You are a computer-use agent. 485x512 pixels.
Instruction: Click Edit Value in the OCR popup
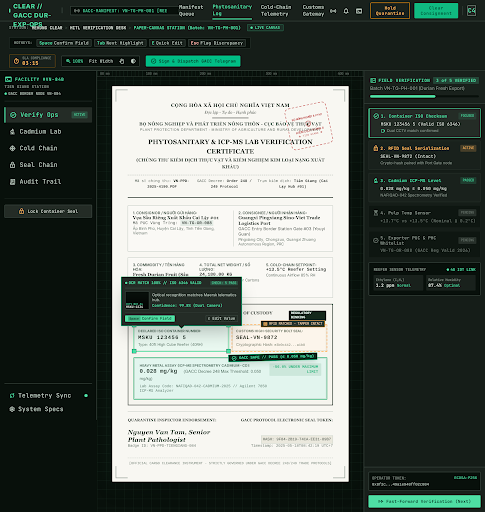[x=221, y=318]
